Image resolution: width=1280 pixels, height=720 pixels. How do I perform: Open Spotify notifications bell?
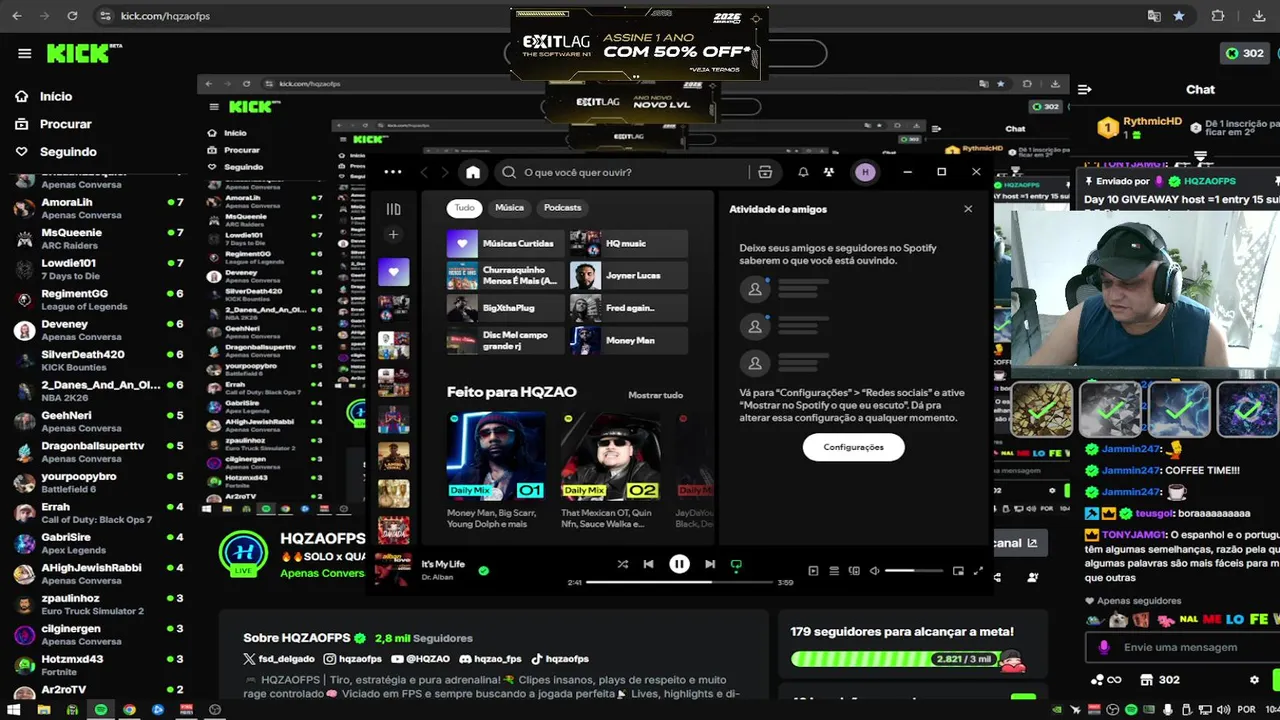[803, 172]
